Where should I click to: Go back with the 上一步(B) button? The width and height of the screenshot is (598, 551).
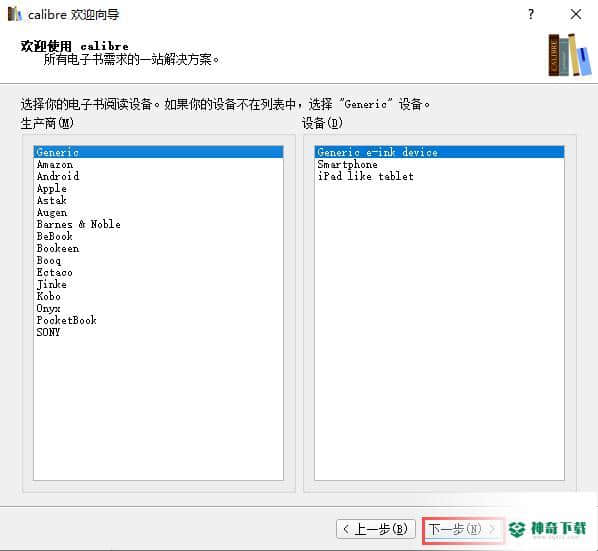376,529
